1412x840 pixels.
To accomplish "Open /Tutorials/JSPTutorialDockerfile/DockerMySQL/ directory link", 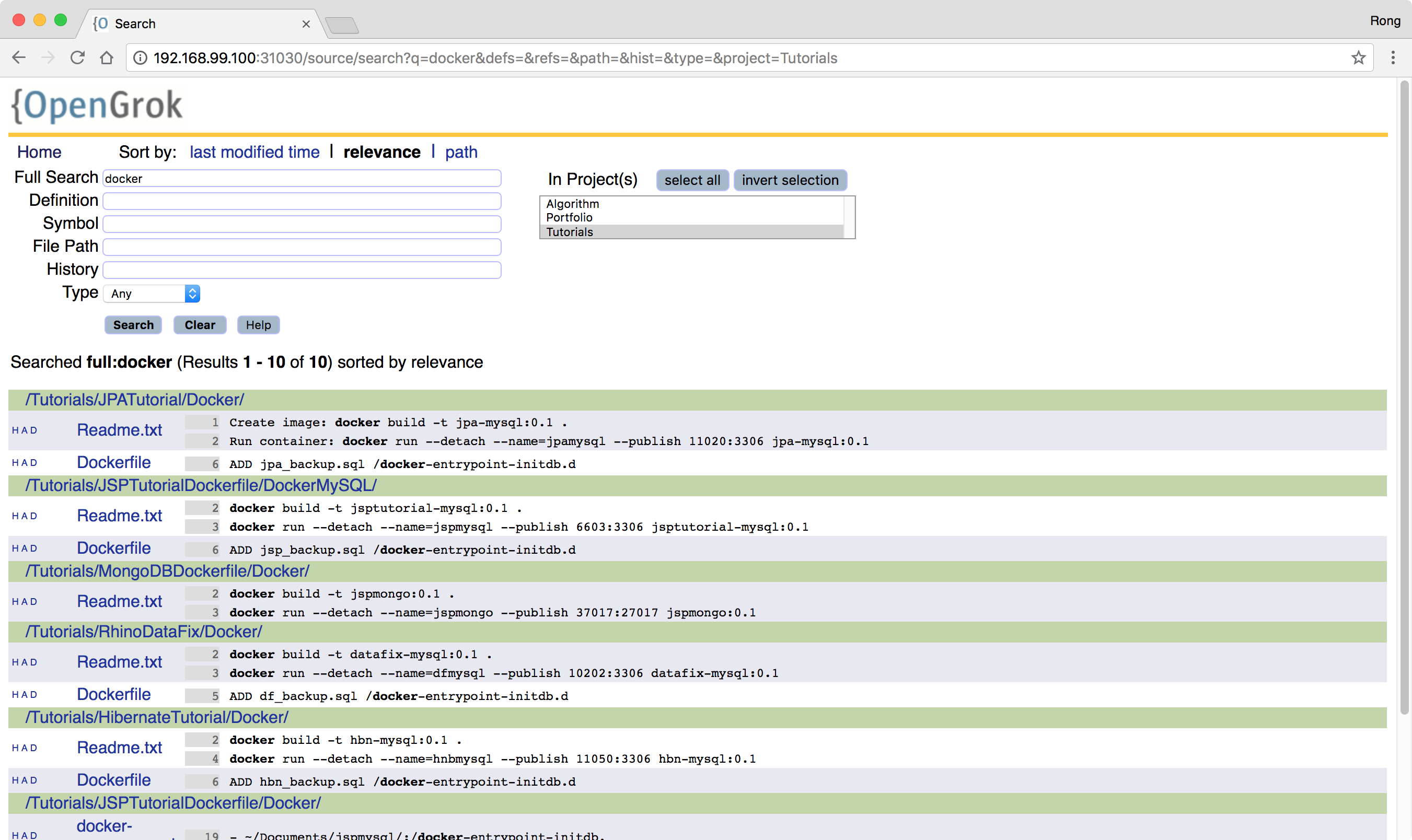I will pyautogui.click(x=201, y=485).
